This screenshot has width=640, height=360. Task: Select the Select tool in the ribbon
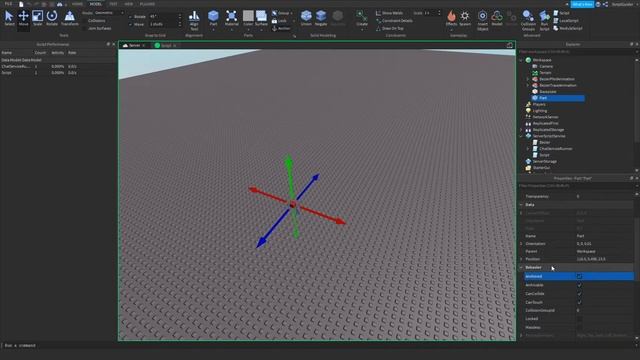[x=9, y=18]
